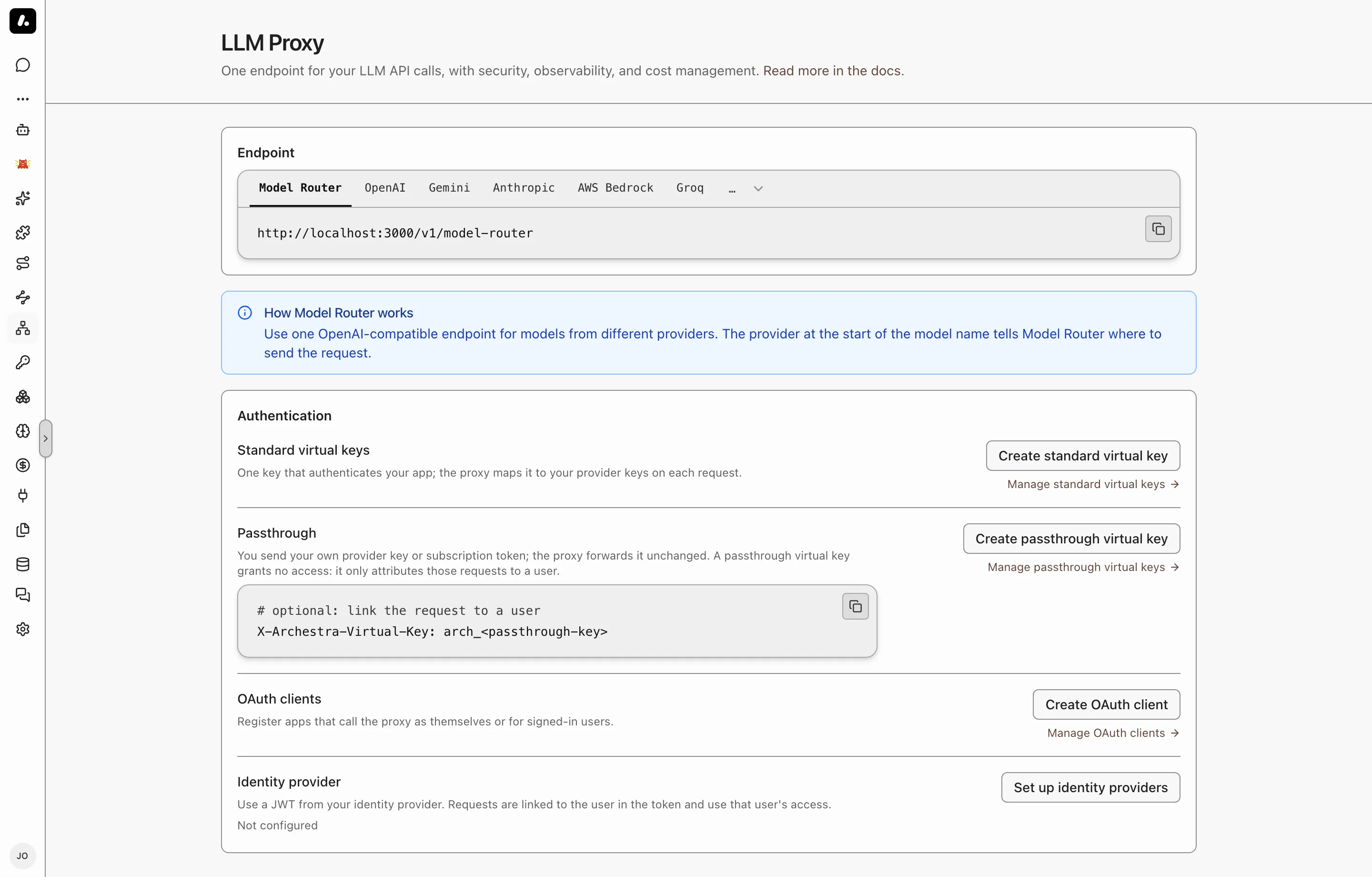Open the settings gear icon in sidebar
Screen dimensions: 1372x877
point(23,629)
